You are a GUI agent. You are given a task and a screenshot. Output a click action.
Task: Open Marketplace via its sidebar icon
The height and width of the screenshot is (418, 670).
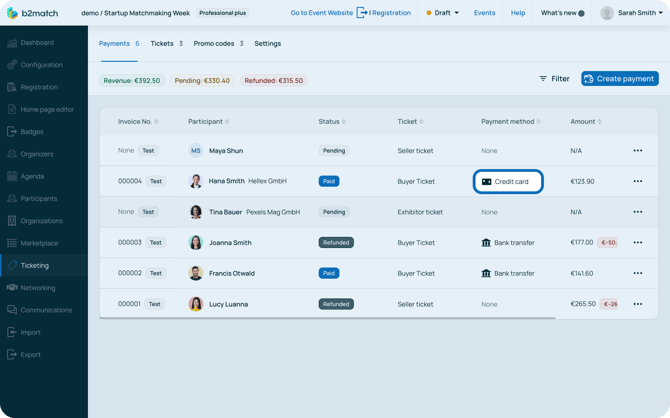pos(12,243)
